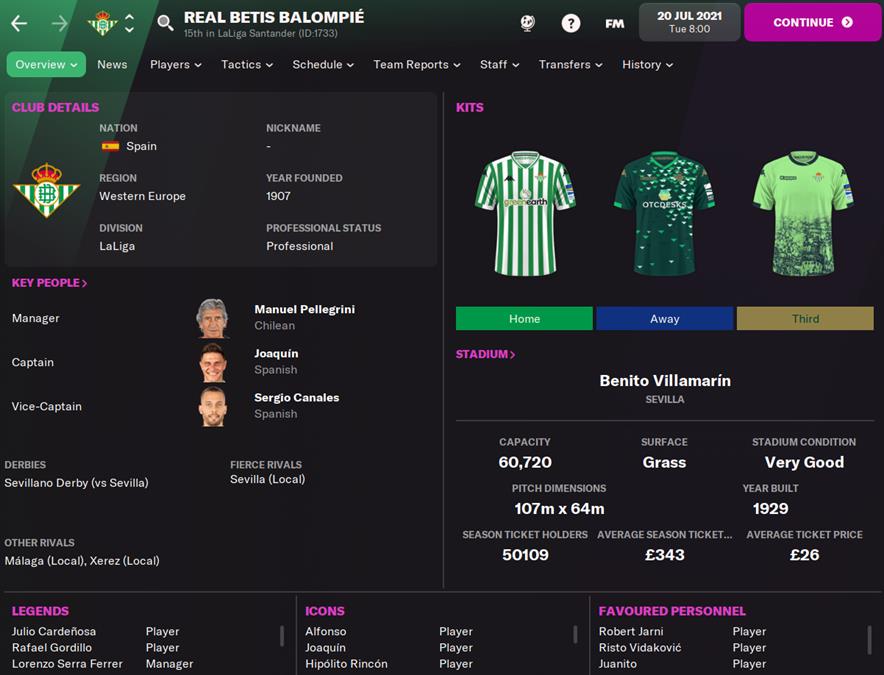Screen dimensions: 884x675
Task: Click the 50109 season ticket holders value
Action: tap(525, 555)
